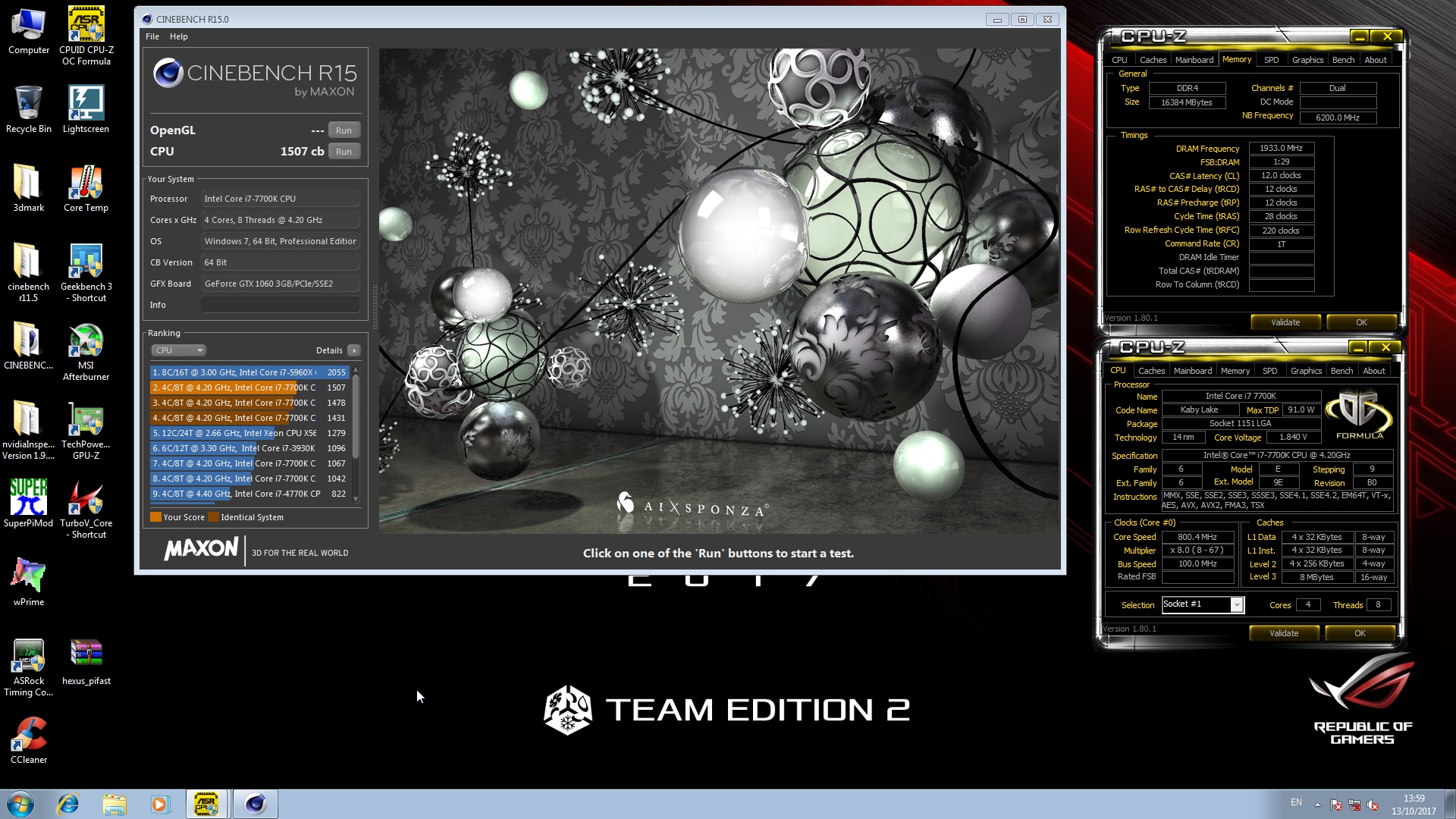Expand ranking Details arrow

353,350
